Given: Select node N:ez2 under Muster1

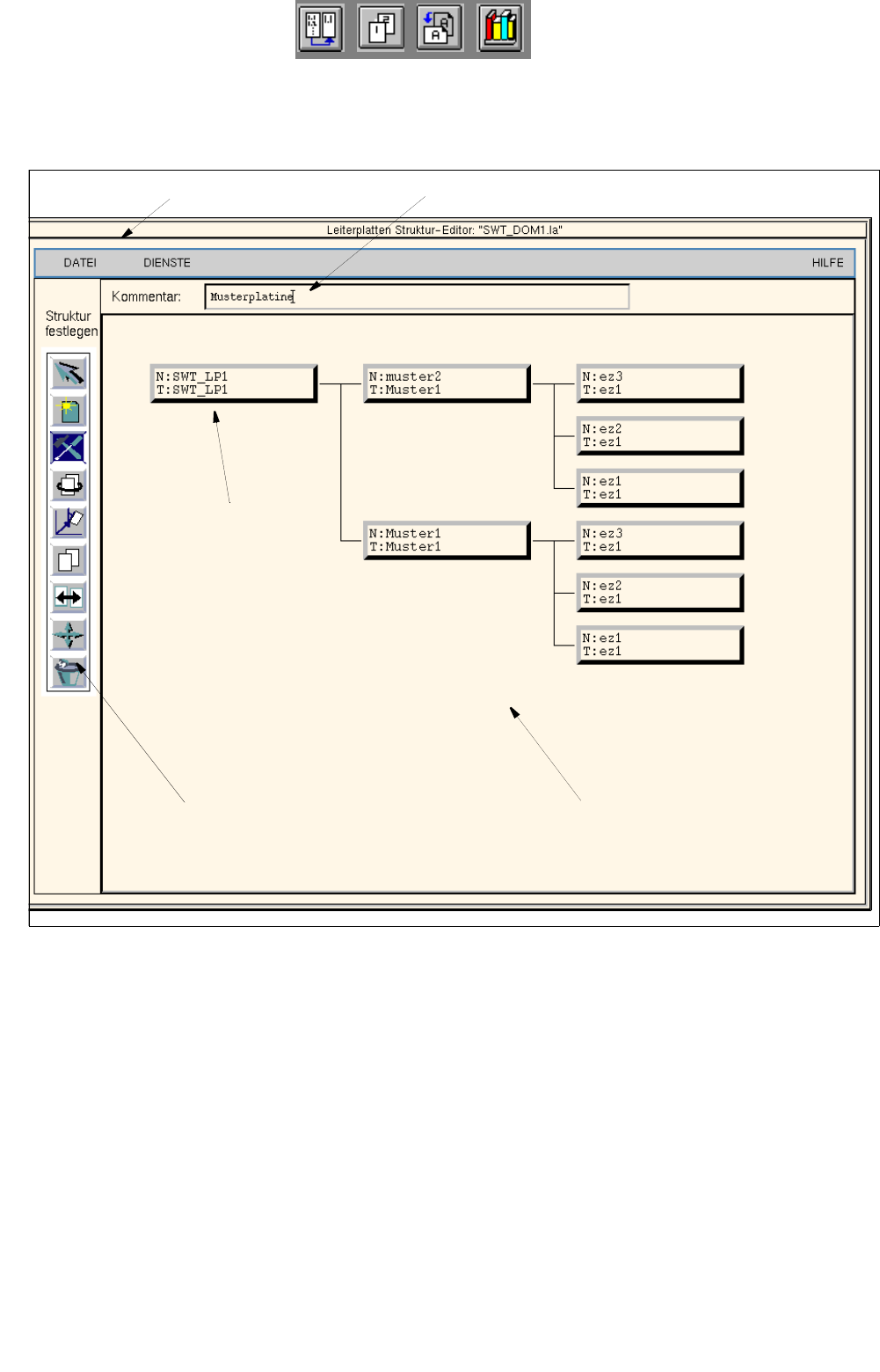Looking at the screenshot, I should pyautogui.click(x=660, y=592).
